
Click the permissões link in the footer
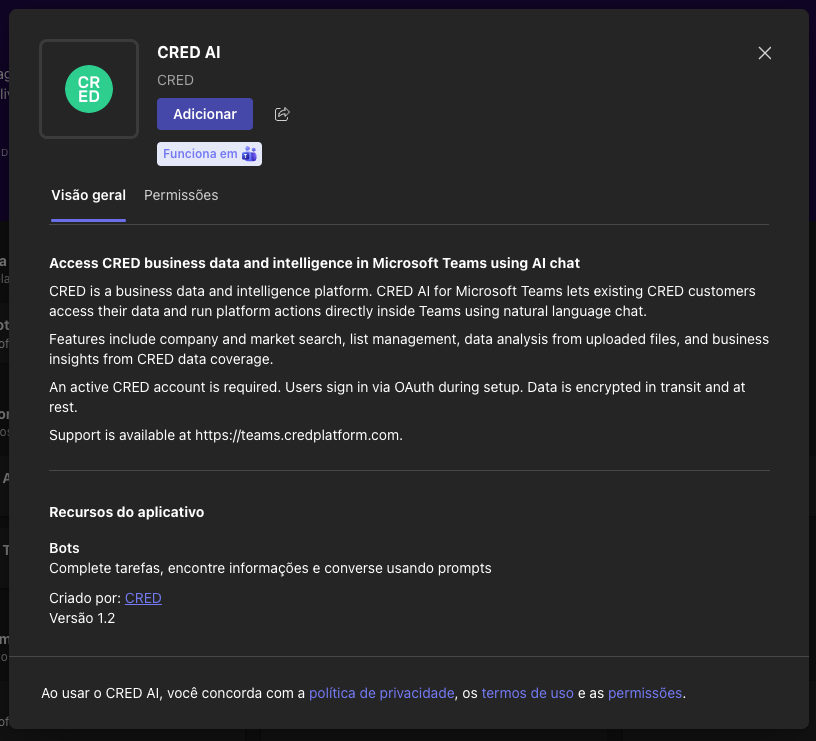[645, 692]
